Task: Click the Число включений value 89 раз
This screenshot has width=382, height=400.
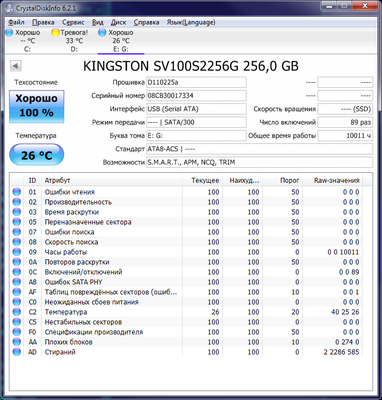Action: (x=345, y=122)
